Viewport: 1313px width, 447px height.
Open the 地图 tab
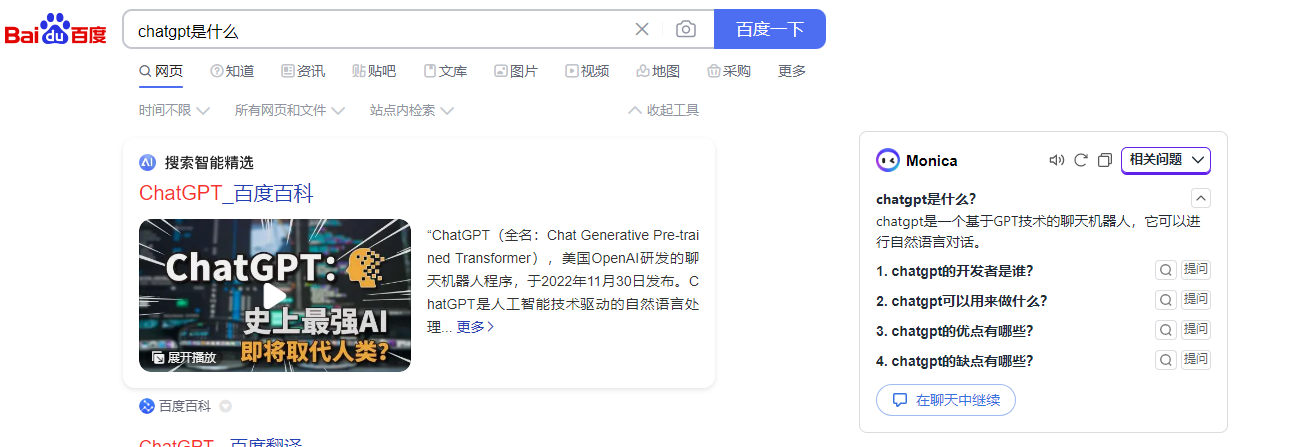click(x=658, y=71)
